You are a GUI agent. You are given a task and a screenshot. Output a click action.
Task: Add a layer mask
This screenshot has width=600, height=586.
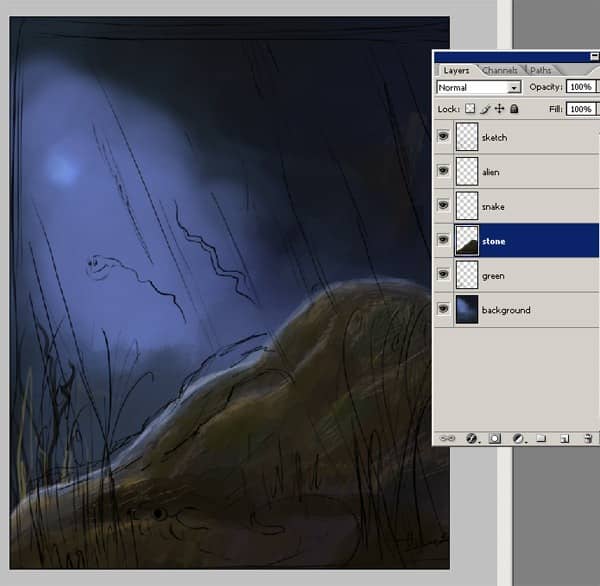pyautogui.click(x=494, y=438)
